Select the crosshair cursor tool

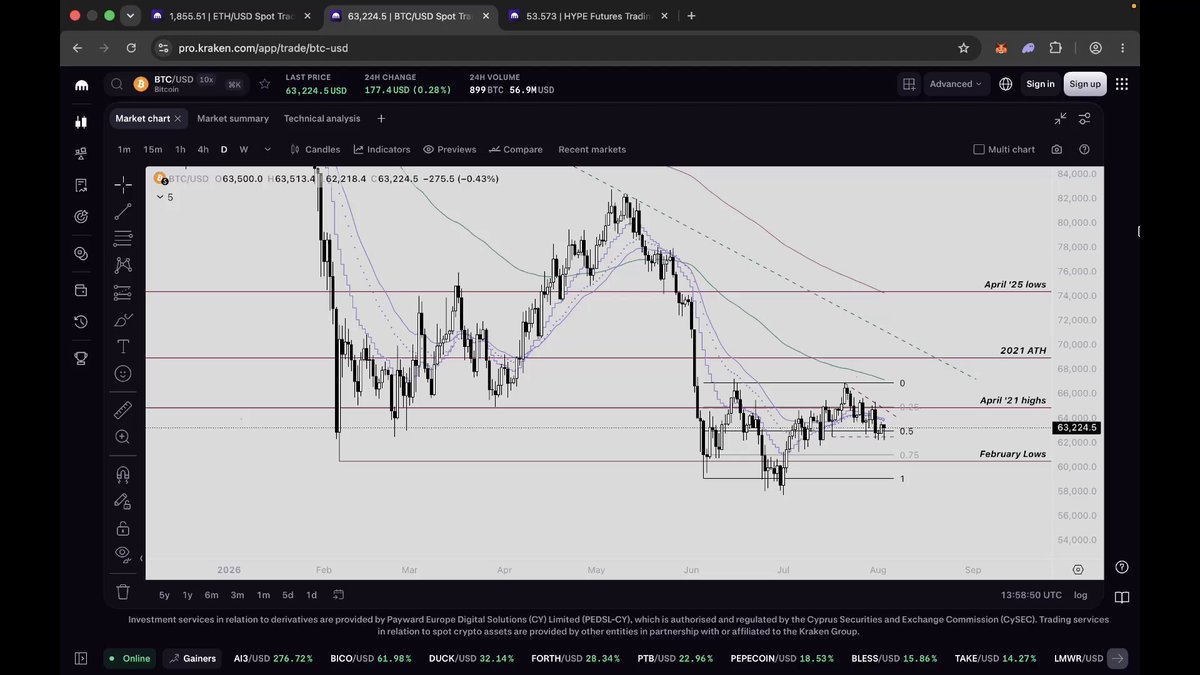tap(122, 184)
